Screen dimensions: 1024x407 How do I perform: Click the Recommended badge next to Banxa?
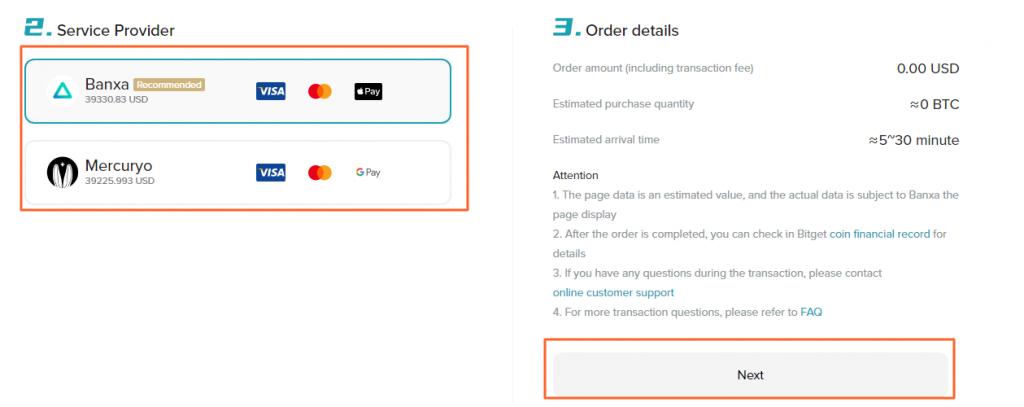click(x=169, y=85)
